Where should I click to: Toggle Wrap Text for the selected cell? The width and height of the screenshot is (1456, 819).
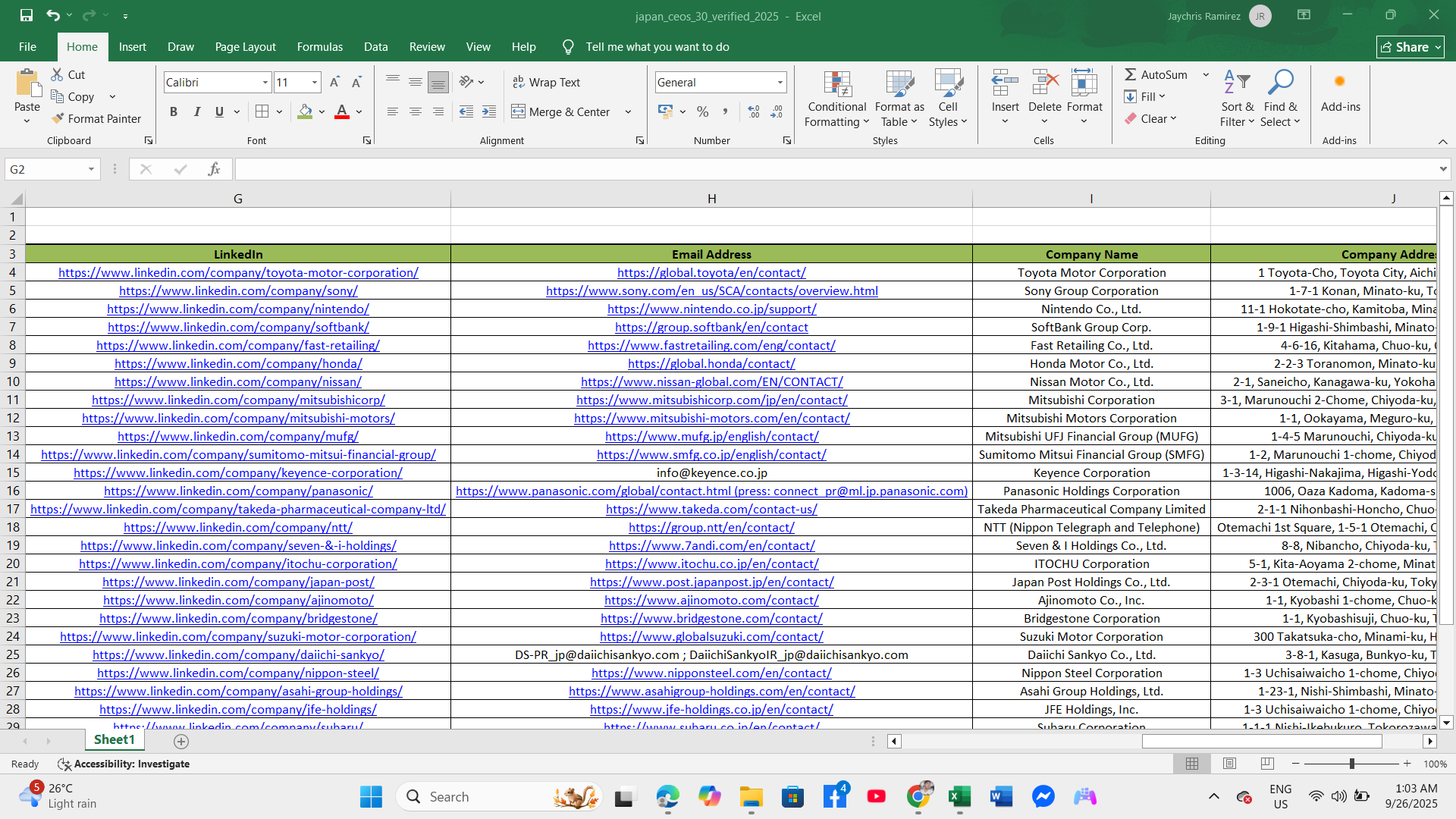(x=546, y=82)
